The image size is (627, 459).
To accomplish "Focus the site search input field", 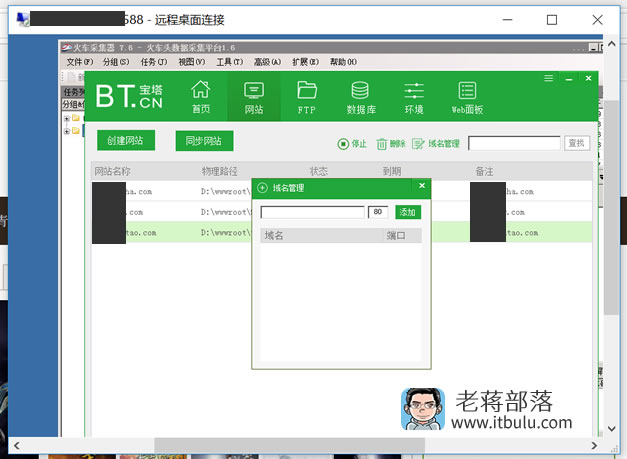I will pos(514,143).
